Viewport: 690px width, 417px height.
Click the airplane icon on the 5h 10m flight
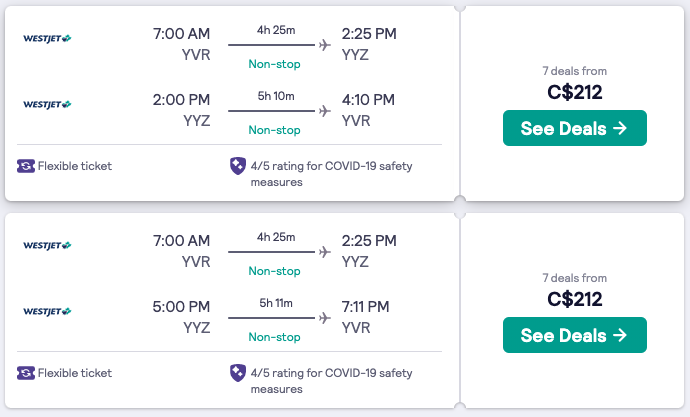click(325, 111)
